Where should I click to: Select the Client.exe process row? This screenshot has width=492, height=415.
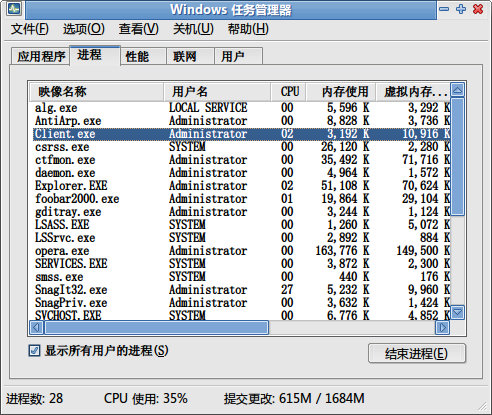(x=241, y=134)
